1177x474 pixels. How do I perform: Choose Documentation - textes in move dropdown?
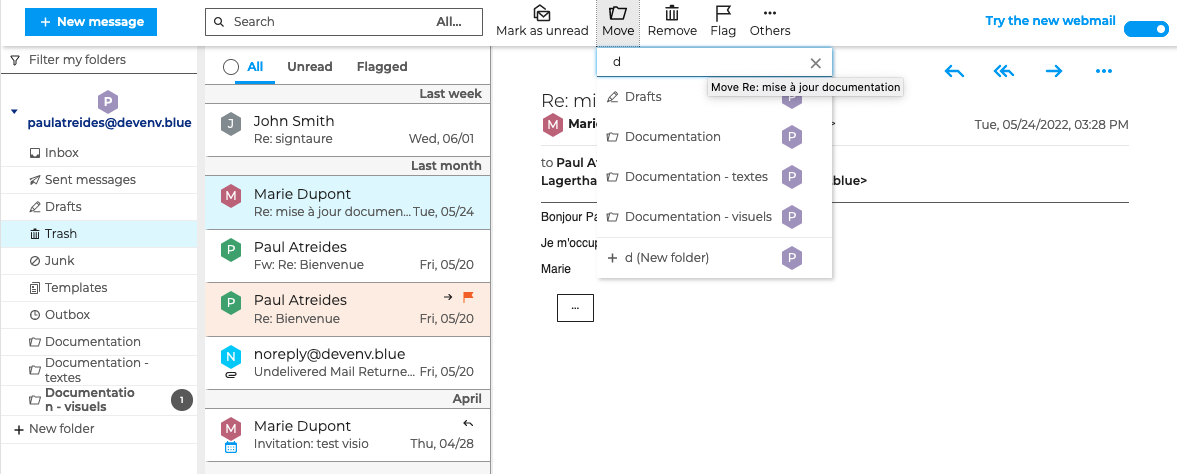point(715,177)
